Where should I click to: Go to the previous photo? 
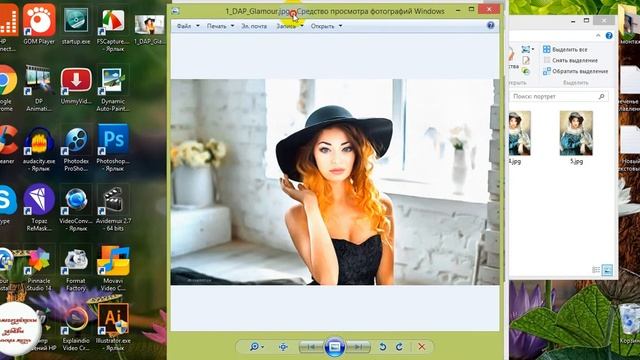coord(311,347)
